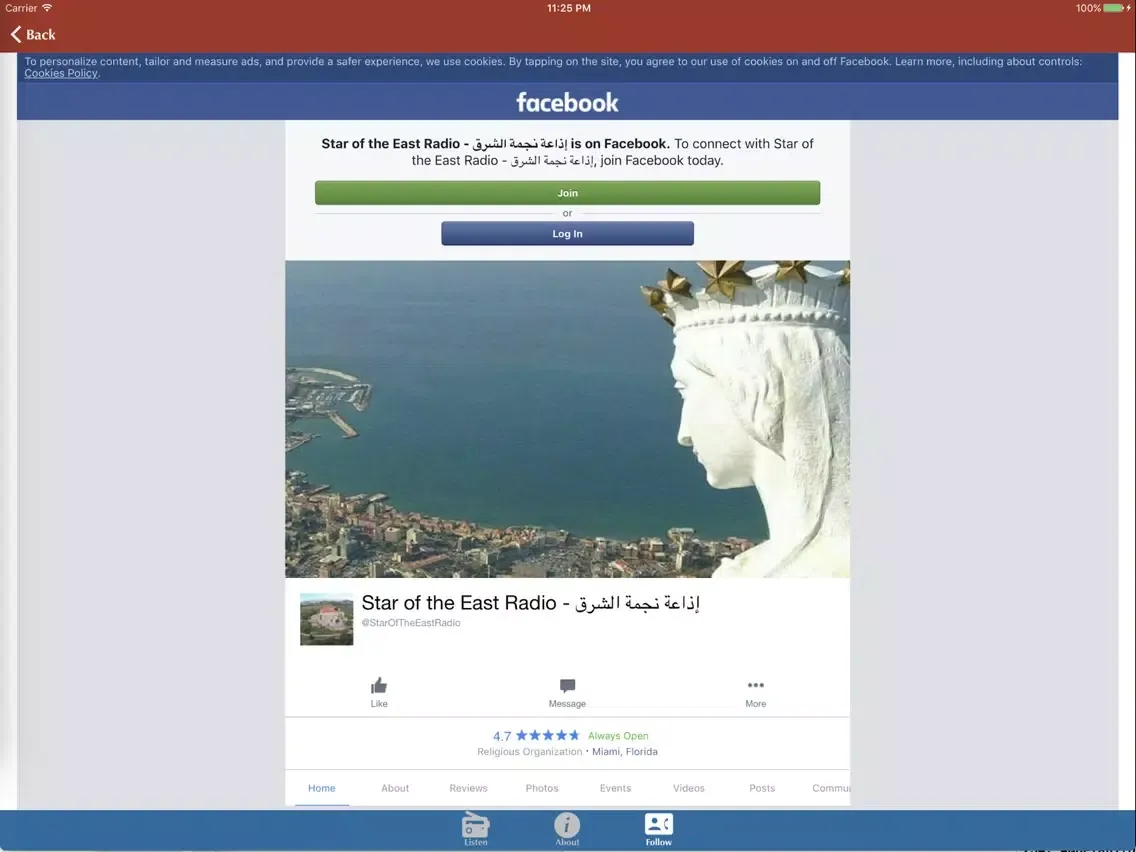Open the Miami, Florida location link
This screenshot has height=852, width=1136.
click(x=625, y=751)
